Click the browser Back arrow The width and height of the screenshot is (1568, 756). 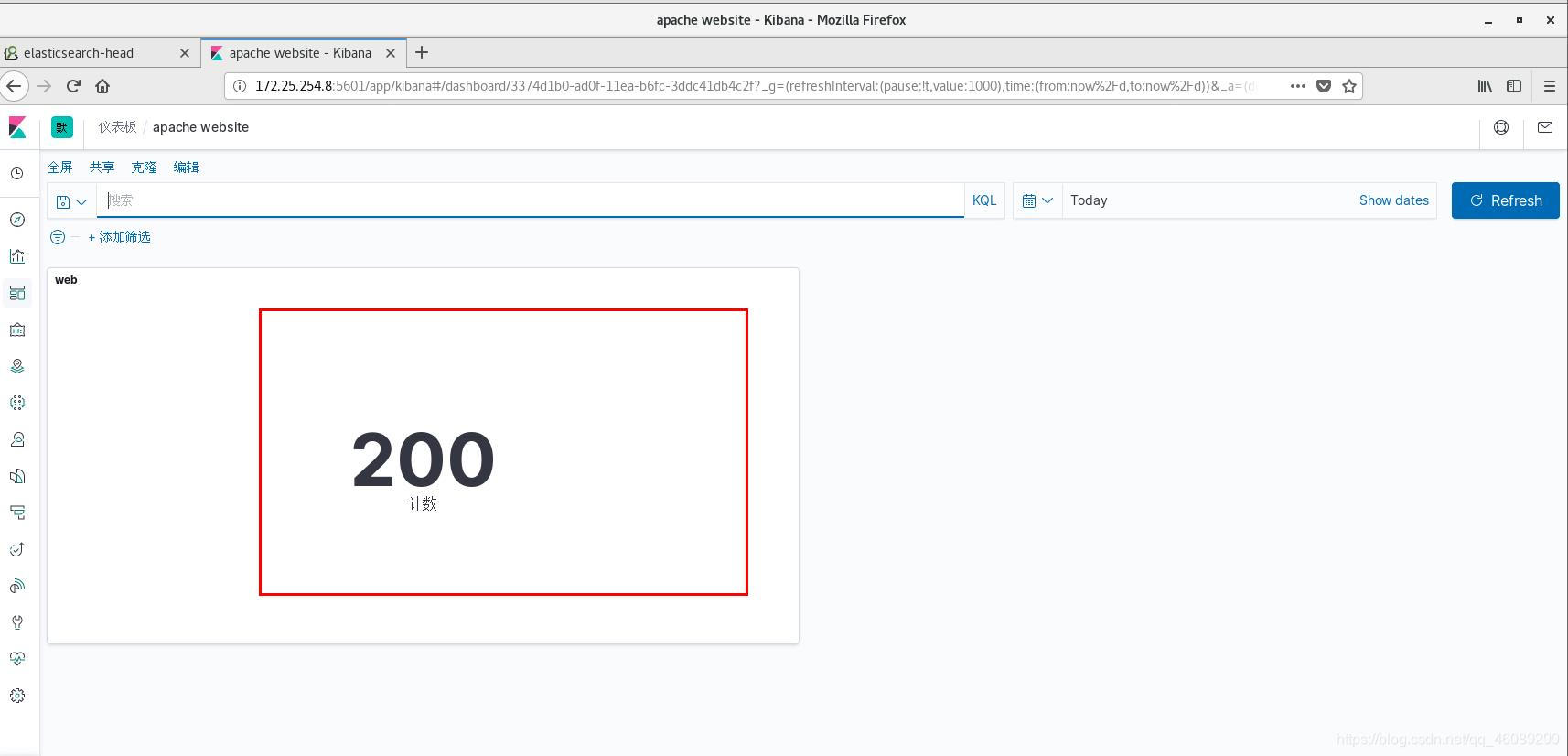tap(14, 86)
